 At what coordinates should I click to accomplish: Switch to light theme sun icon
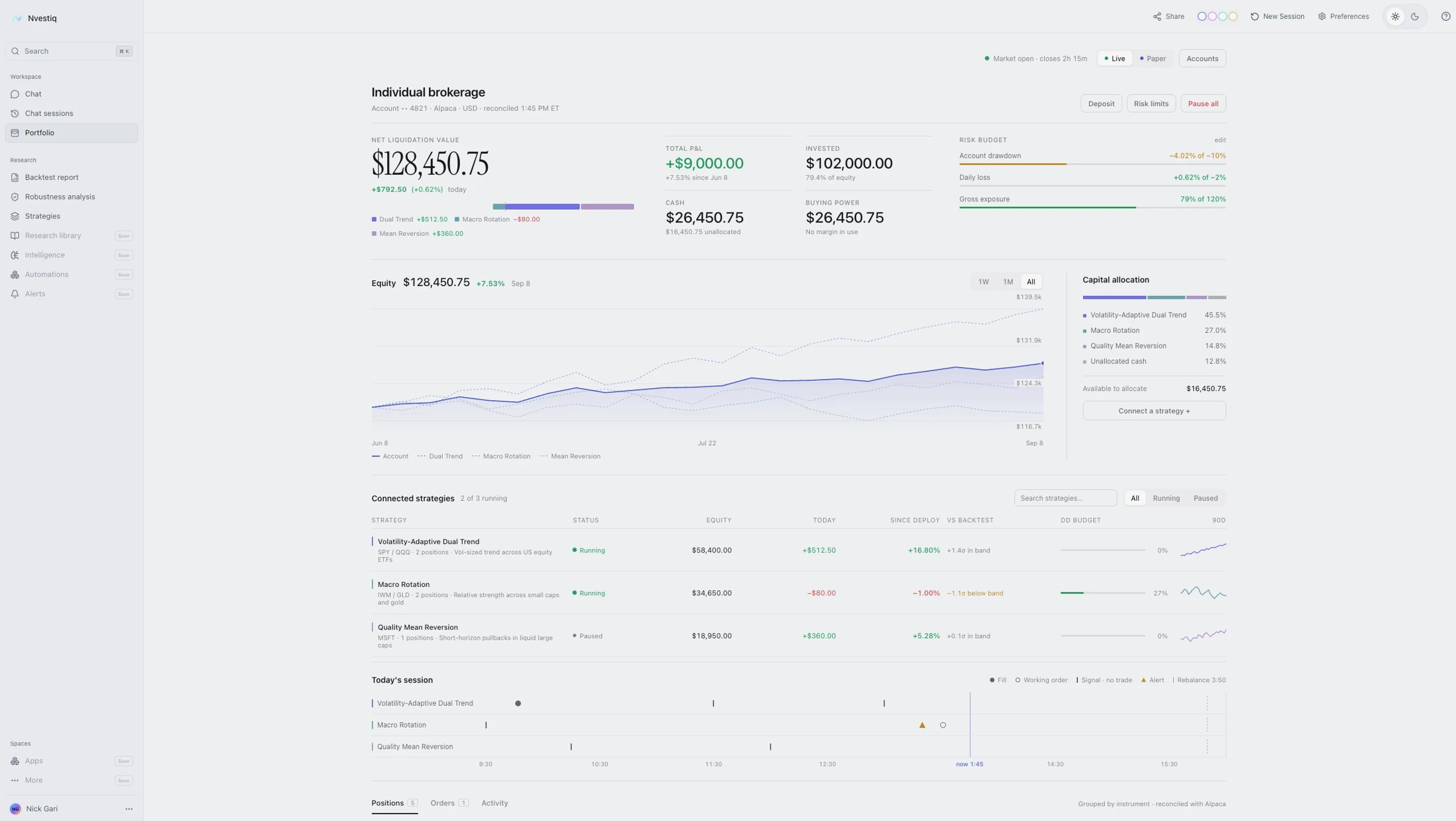tap(1395, 17)
